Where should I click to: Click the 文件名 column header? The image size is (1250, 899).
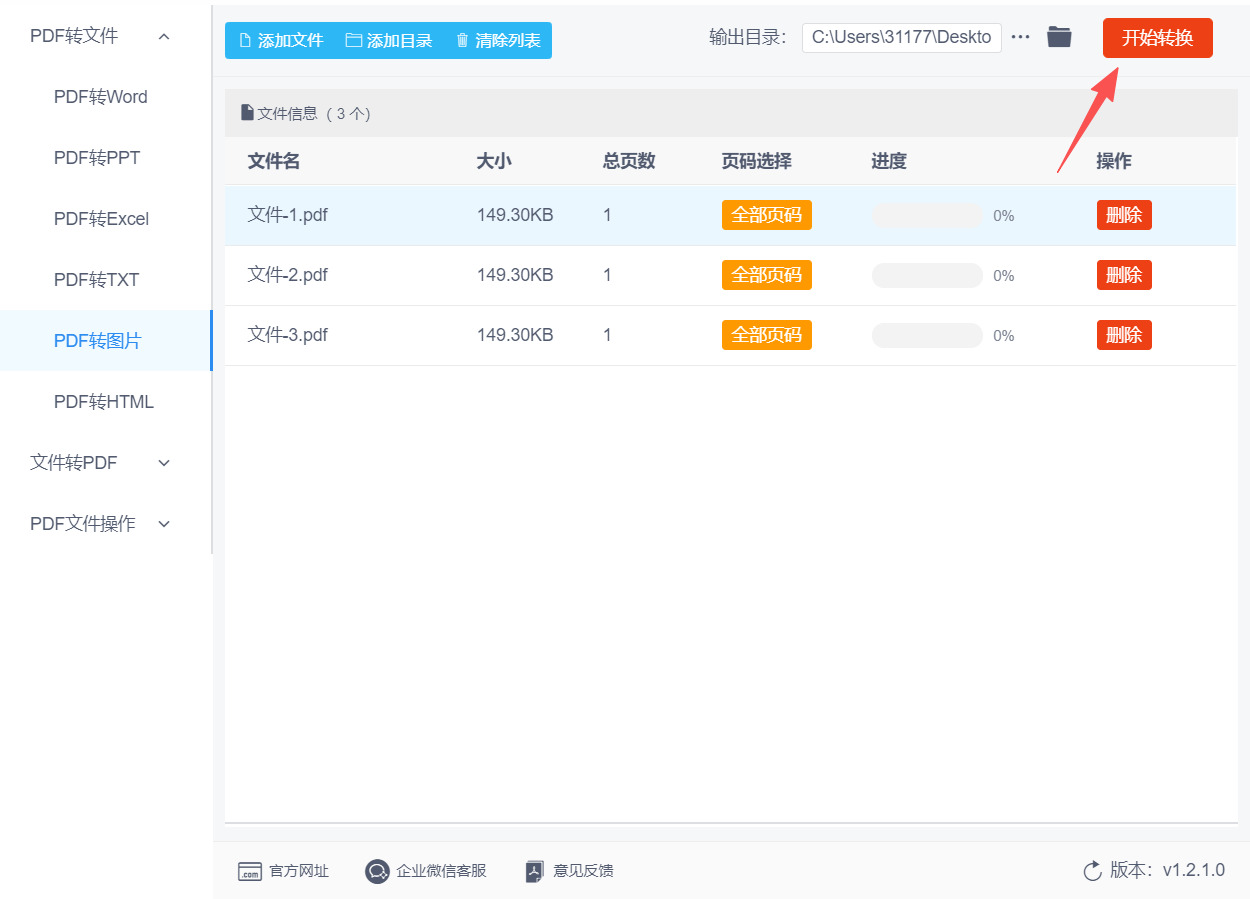274,161
